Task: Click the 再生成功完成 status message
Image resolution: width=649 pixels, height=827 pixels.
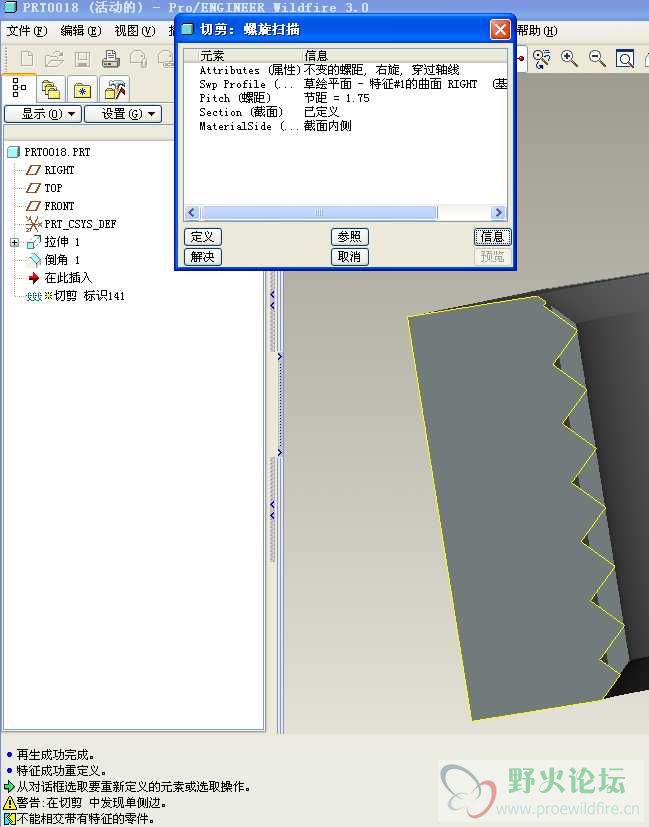Action: coord(55,755)
